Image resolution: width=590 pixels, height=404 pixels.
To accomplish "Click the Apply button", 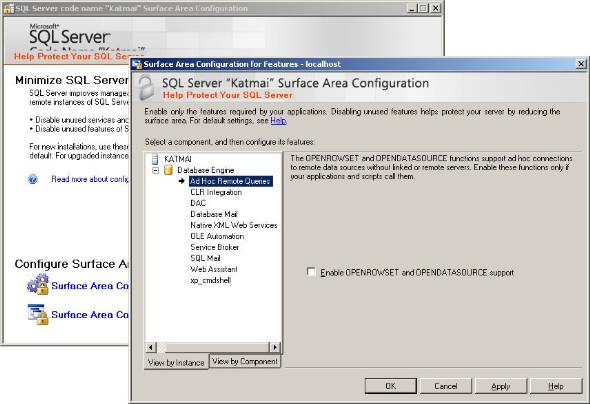I will click(x=500, y=386).
